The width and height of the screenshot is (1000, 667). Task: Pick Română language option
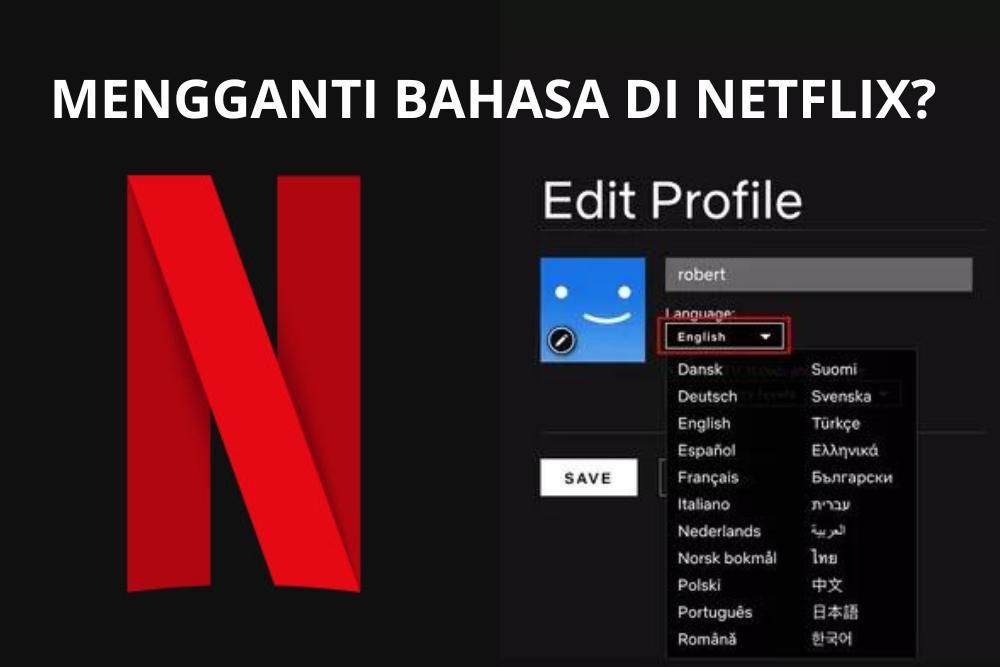click(x=707, y=639)
